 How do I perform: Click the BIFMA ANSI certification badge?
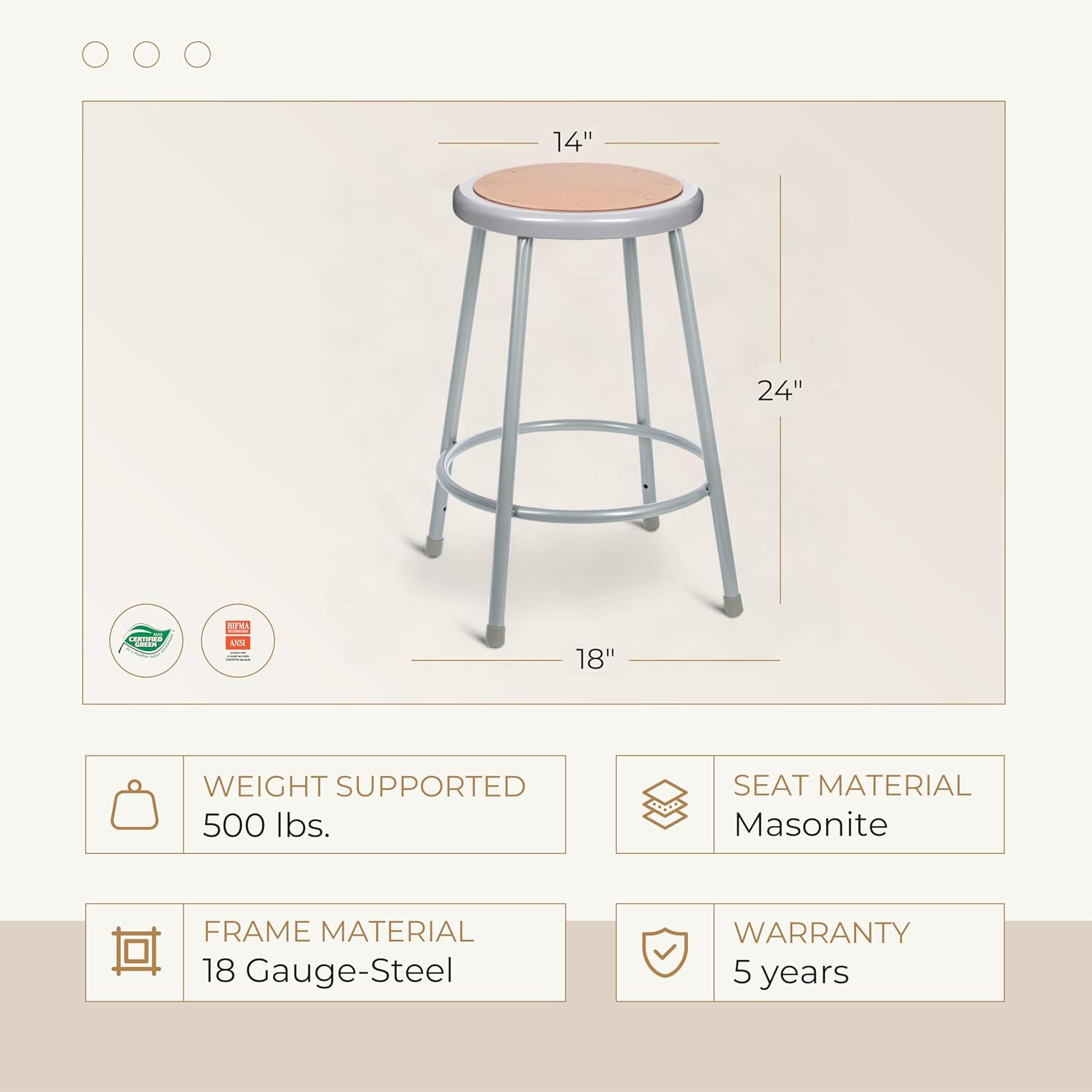click(x=238, y=641)
